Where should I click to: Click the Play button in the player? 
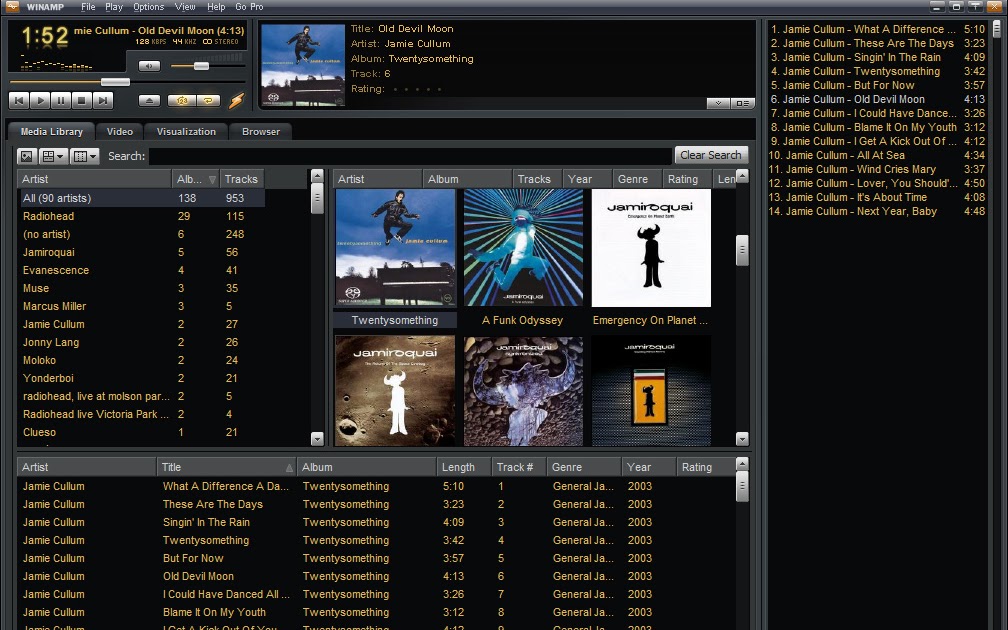[40, 100]
